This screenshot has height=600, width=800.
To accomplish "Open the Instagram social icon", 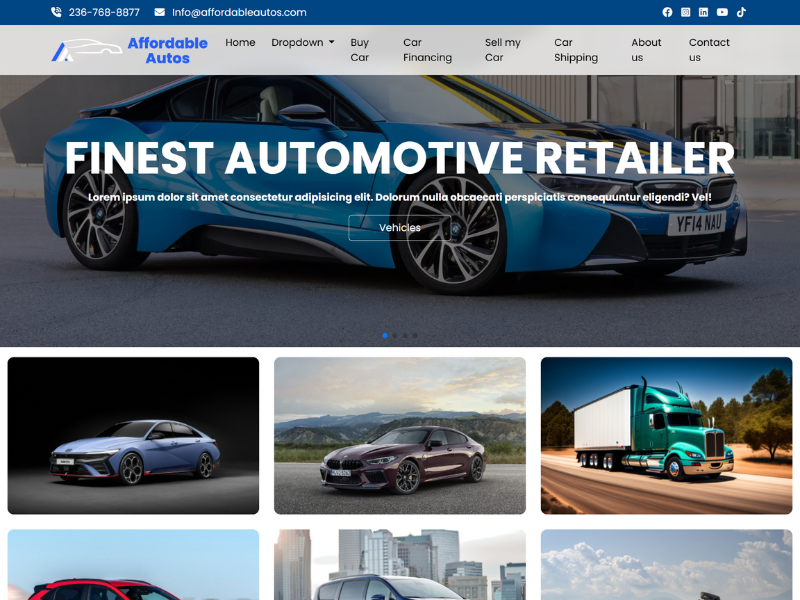I will click(685, 12).
